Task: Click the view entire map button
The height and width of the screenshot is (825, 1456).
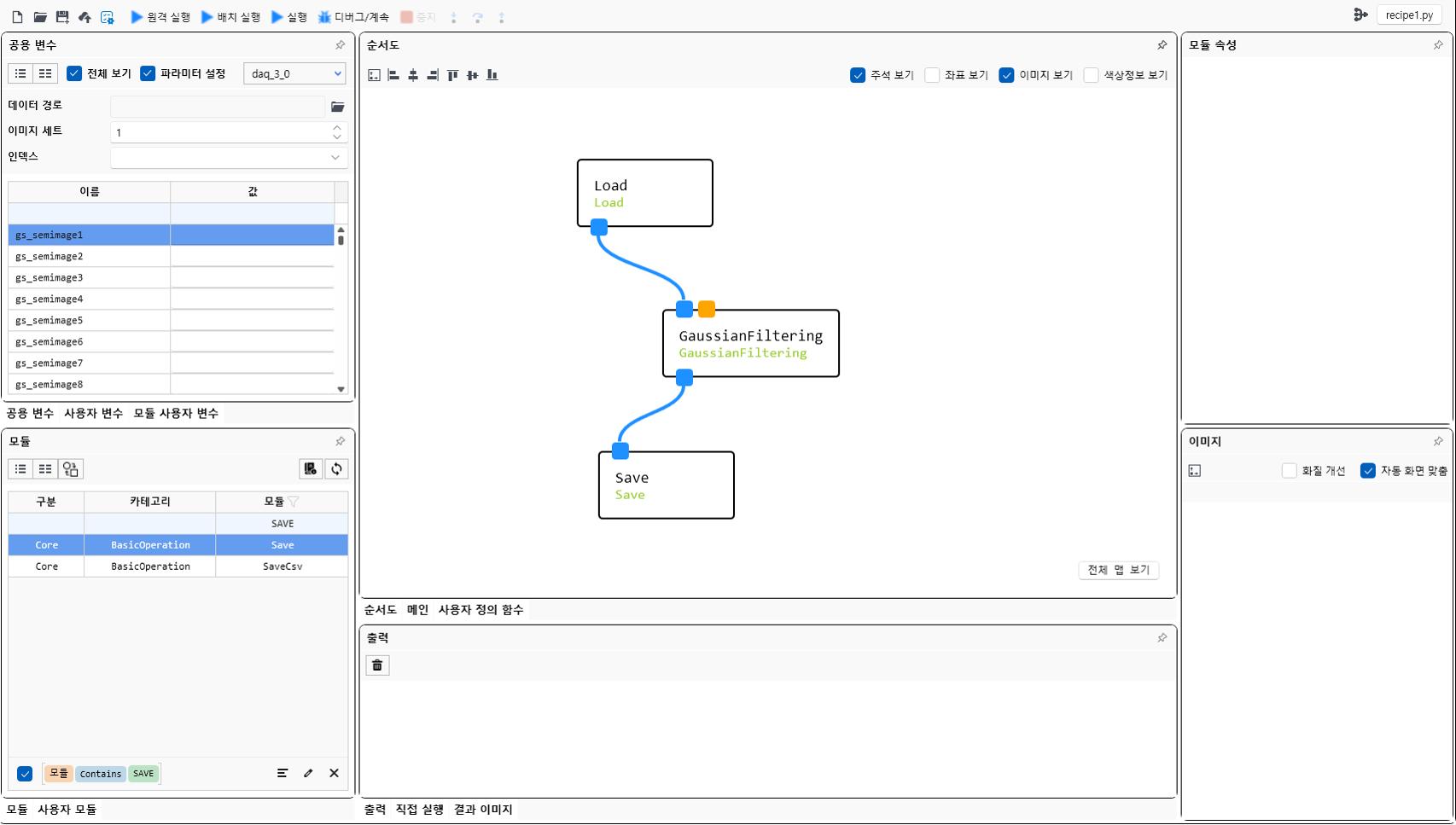Action: pos(1118,570)
